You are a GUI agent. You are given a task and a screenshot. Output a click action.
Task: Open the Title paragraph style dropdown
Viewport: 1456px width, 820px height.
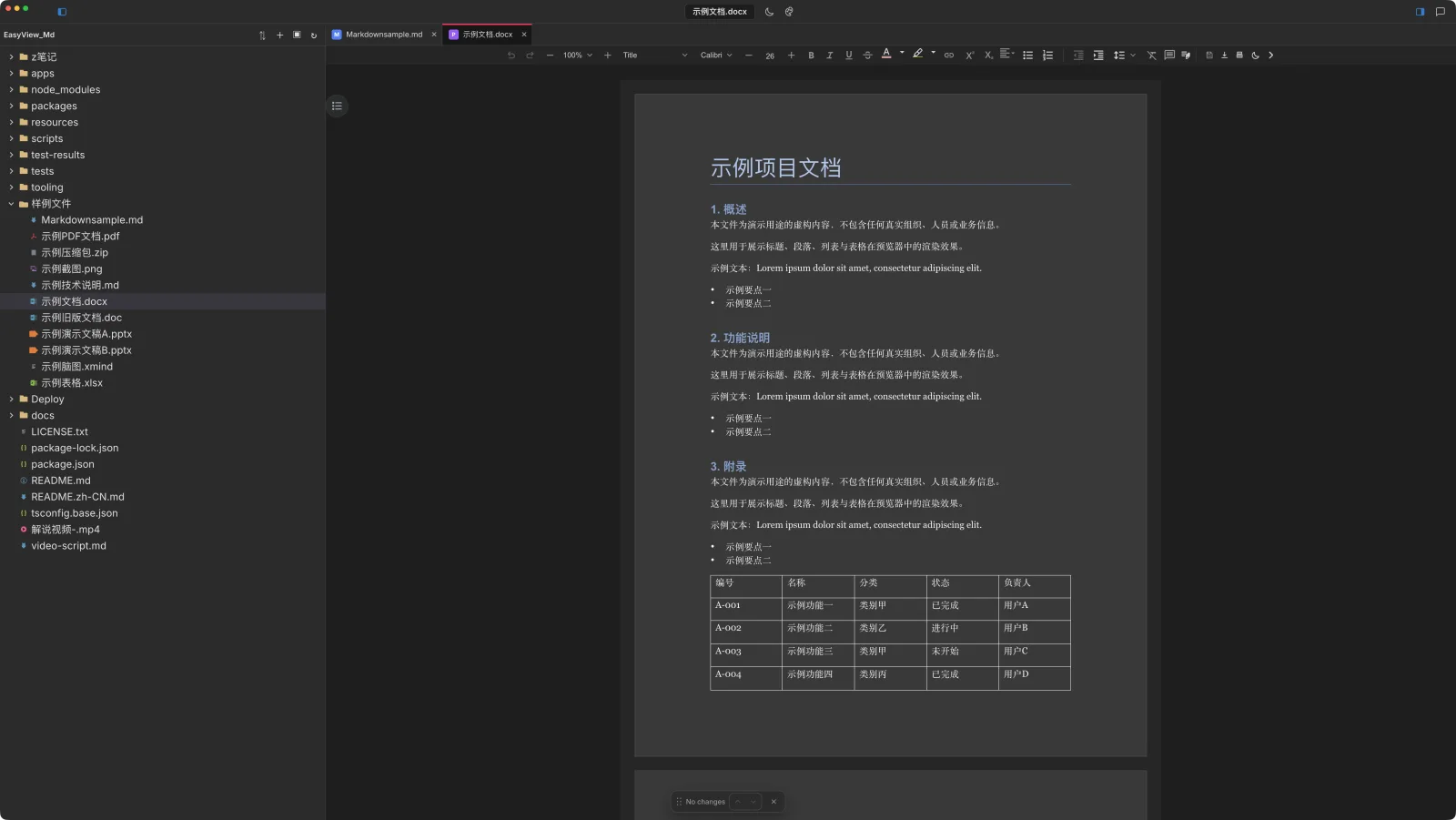pyautogui.click(x=655, y=56)
